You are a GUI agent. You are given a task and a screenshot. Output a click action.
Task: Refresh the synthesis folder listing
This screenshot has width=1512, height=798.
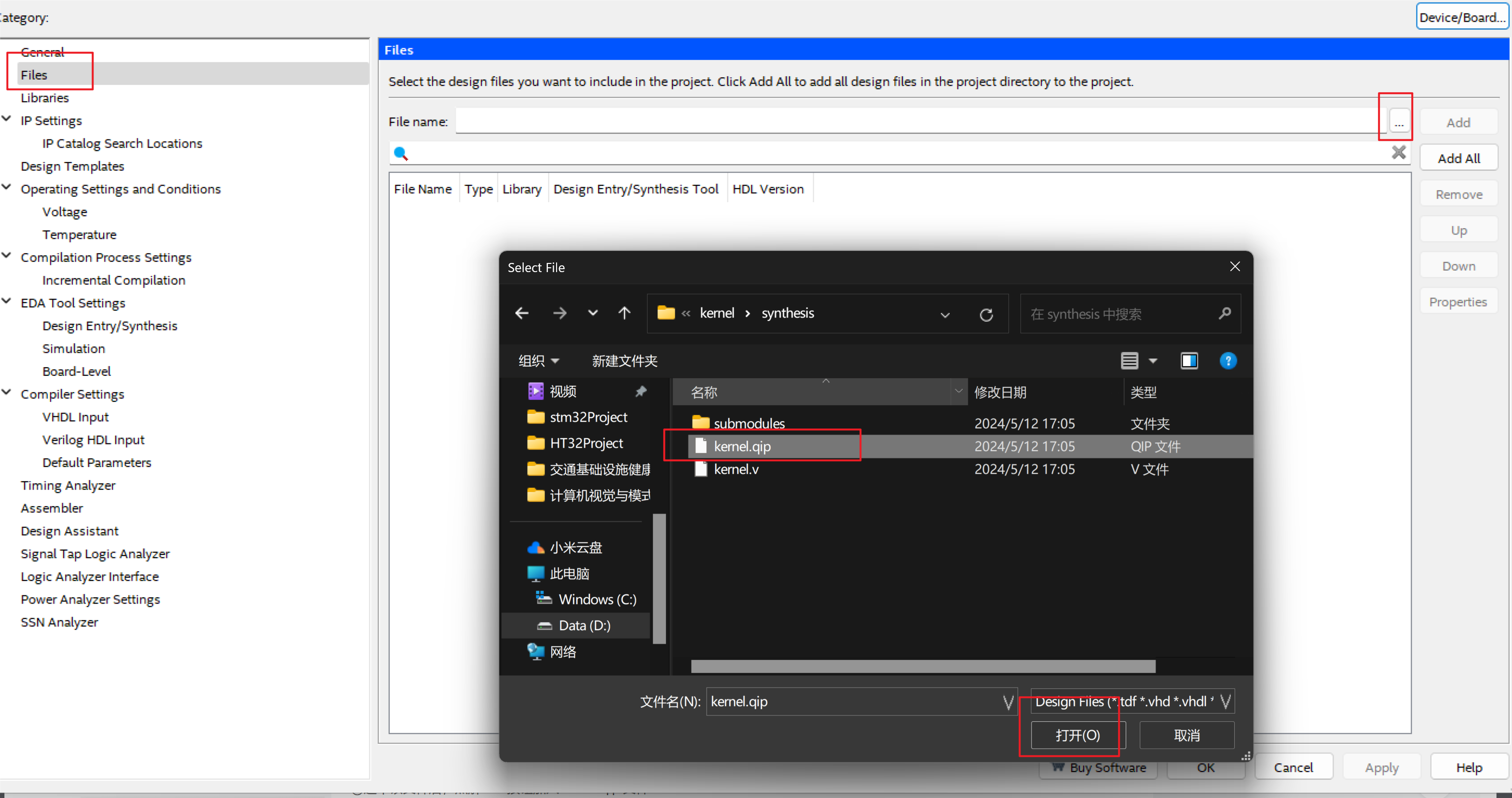986,315
